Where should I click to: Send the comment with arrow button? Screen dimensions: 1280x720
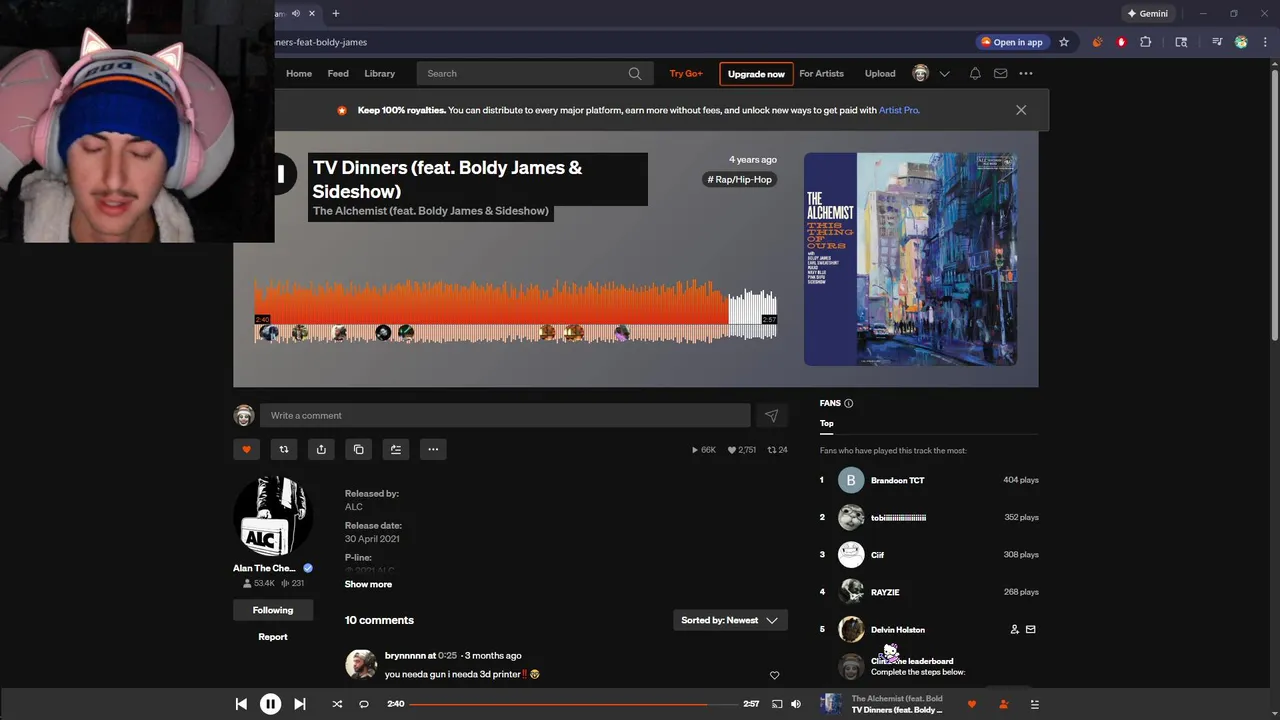click(771, 415)
